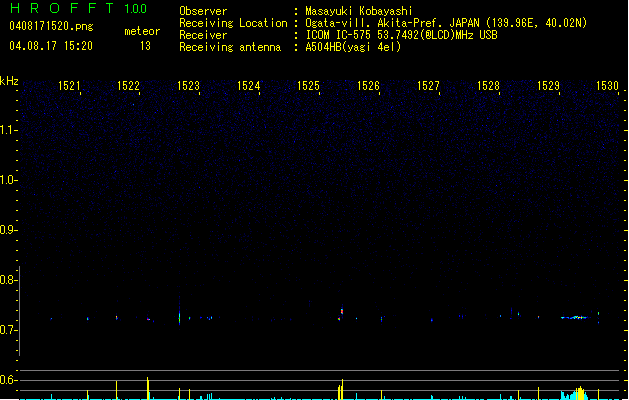The height and width of the screenshot is (400, 629).
Task: Click the 1529 time axis marker
Action: pos(548,86)
